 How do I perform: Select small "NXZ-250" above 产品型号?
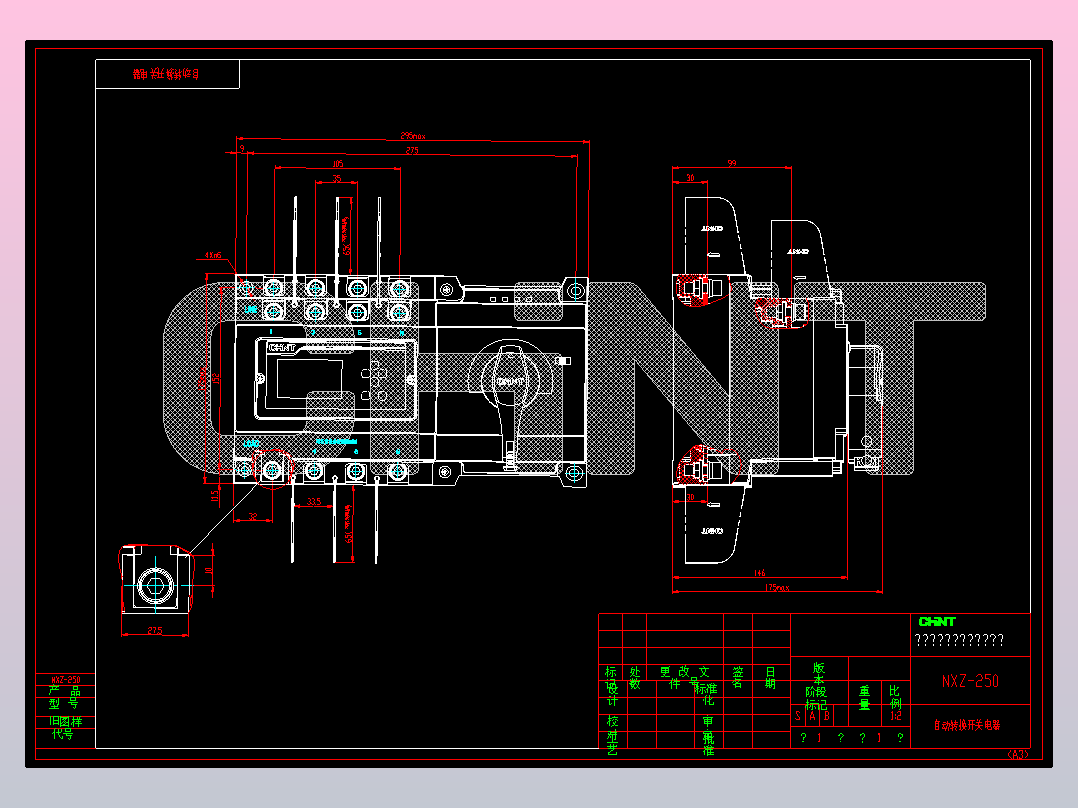(65, 679)
